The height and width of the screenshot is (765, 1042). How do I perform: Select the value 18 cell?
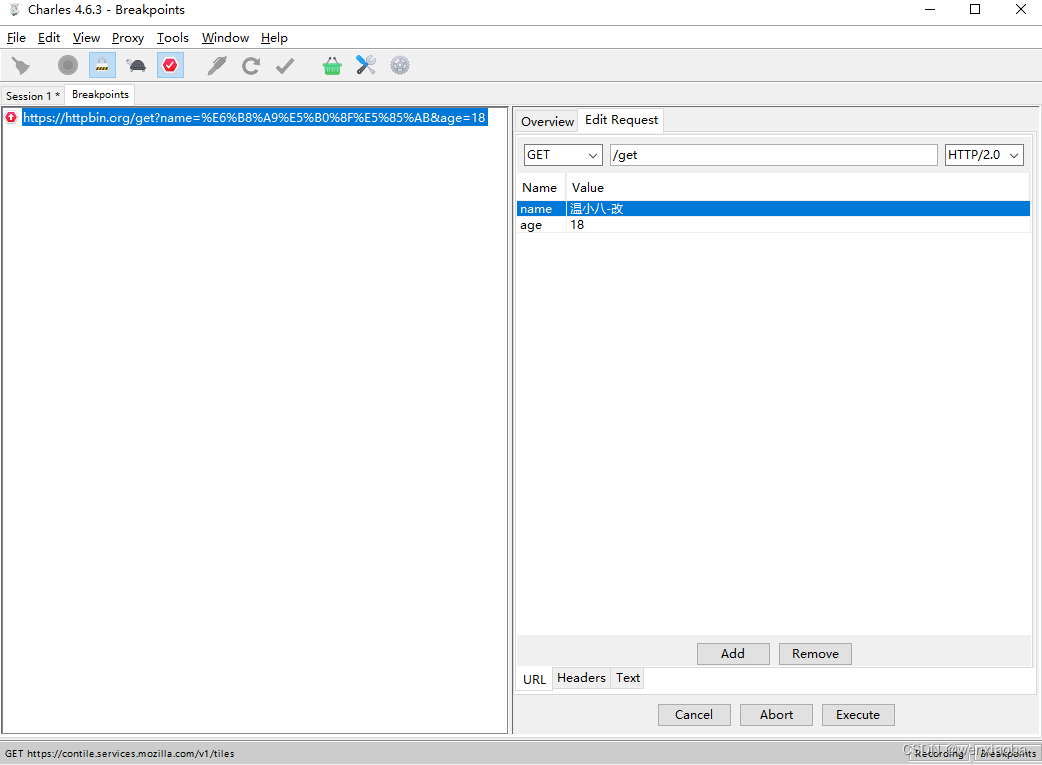pos(798,225)
